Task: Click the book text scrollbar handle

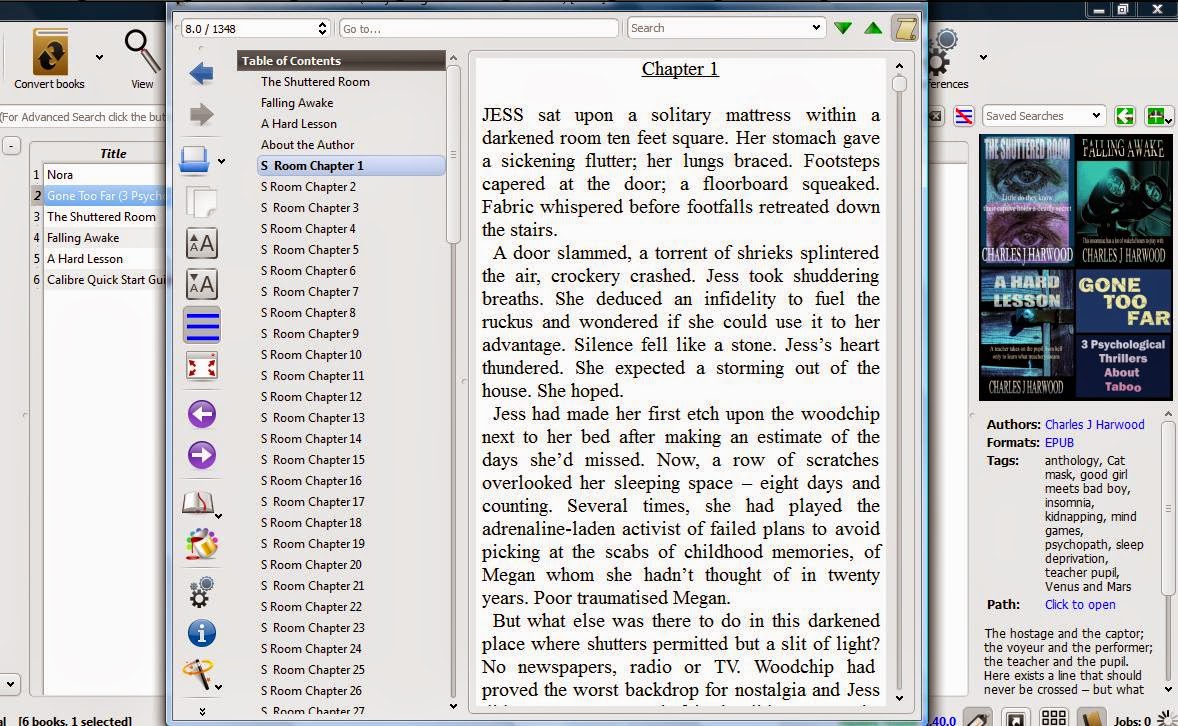Action: pyautogui.click(x=899, y=83)
